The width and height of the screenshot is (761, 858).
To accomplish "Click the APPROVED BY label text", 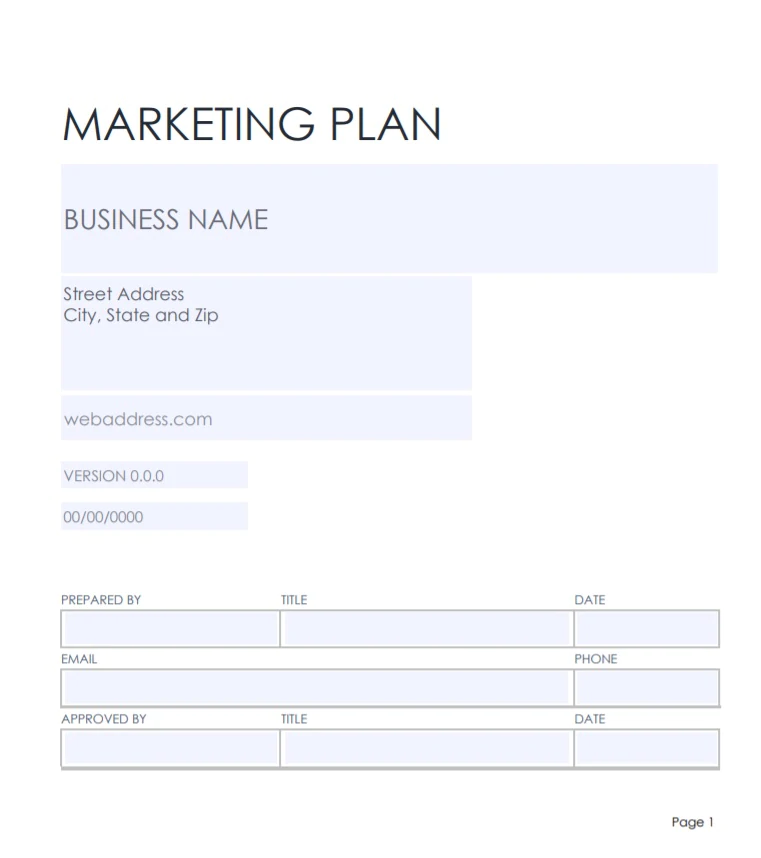I will point(104,719).
